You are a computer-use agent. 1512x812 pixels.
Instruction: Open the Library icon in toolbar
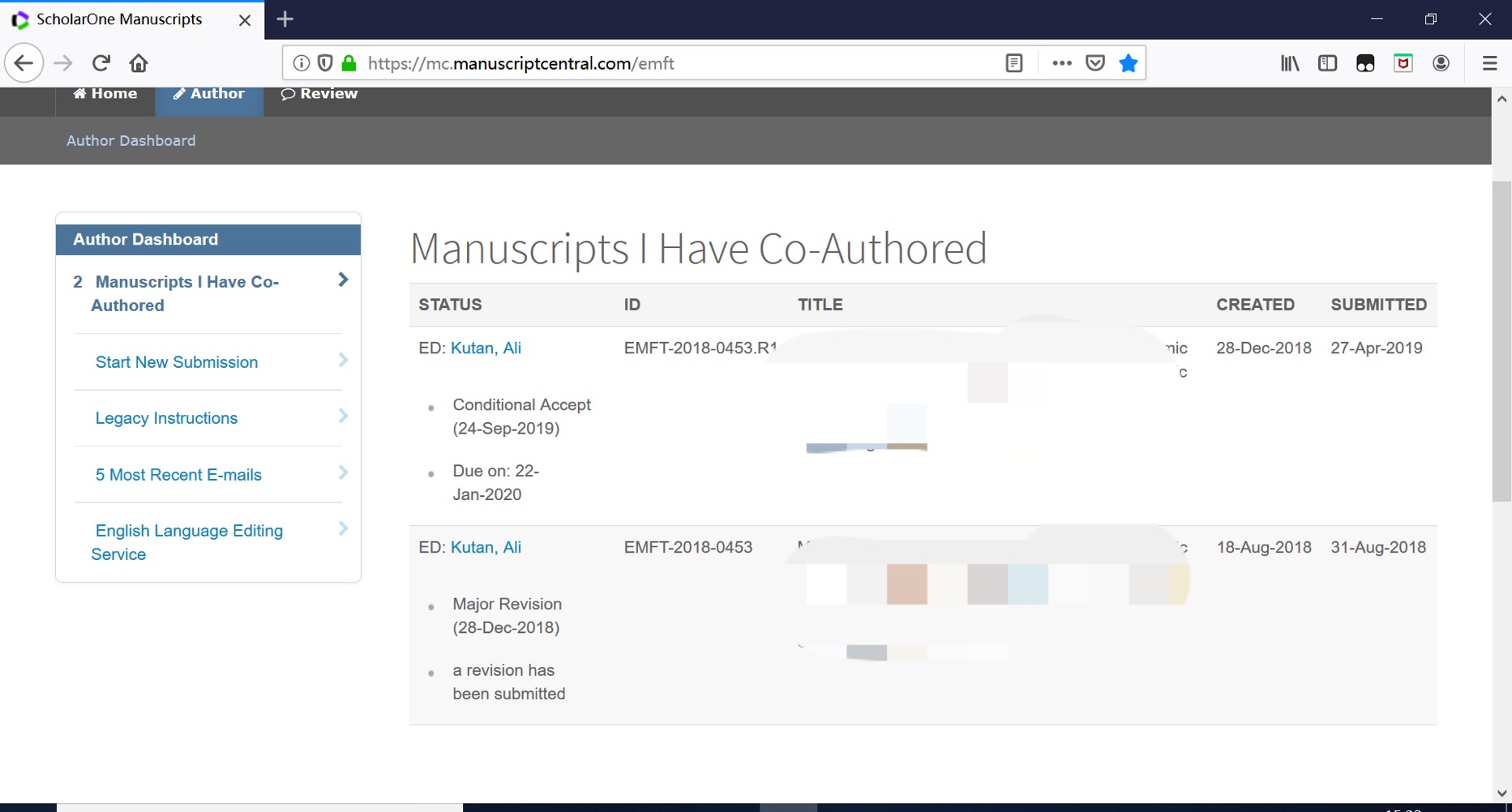(x=1290, y=63)
